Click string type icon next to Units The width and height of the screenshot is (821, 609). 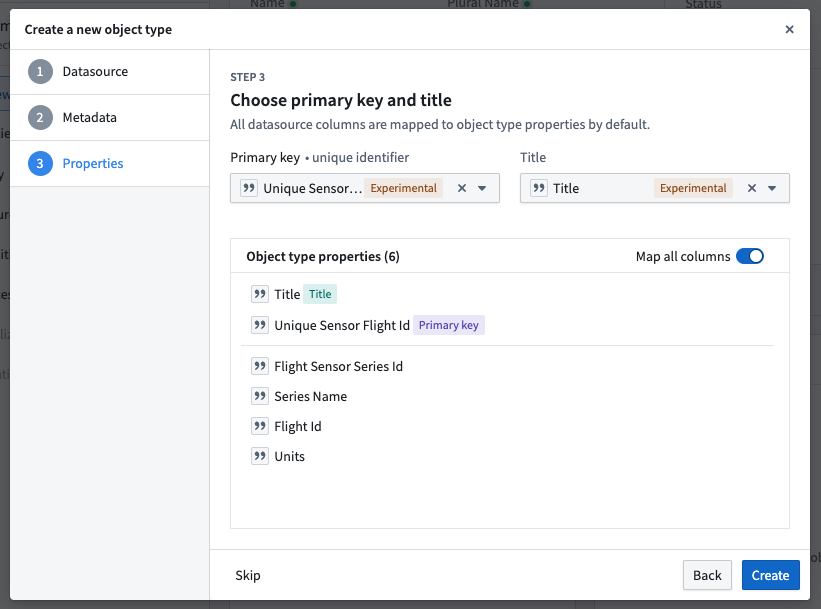(x=260, y=456)
